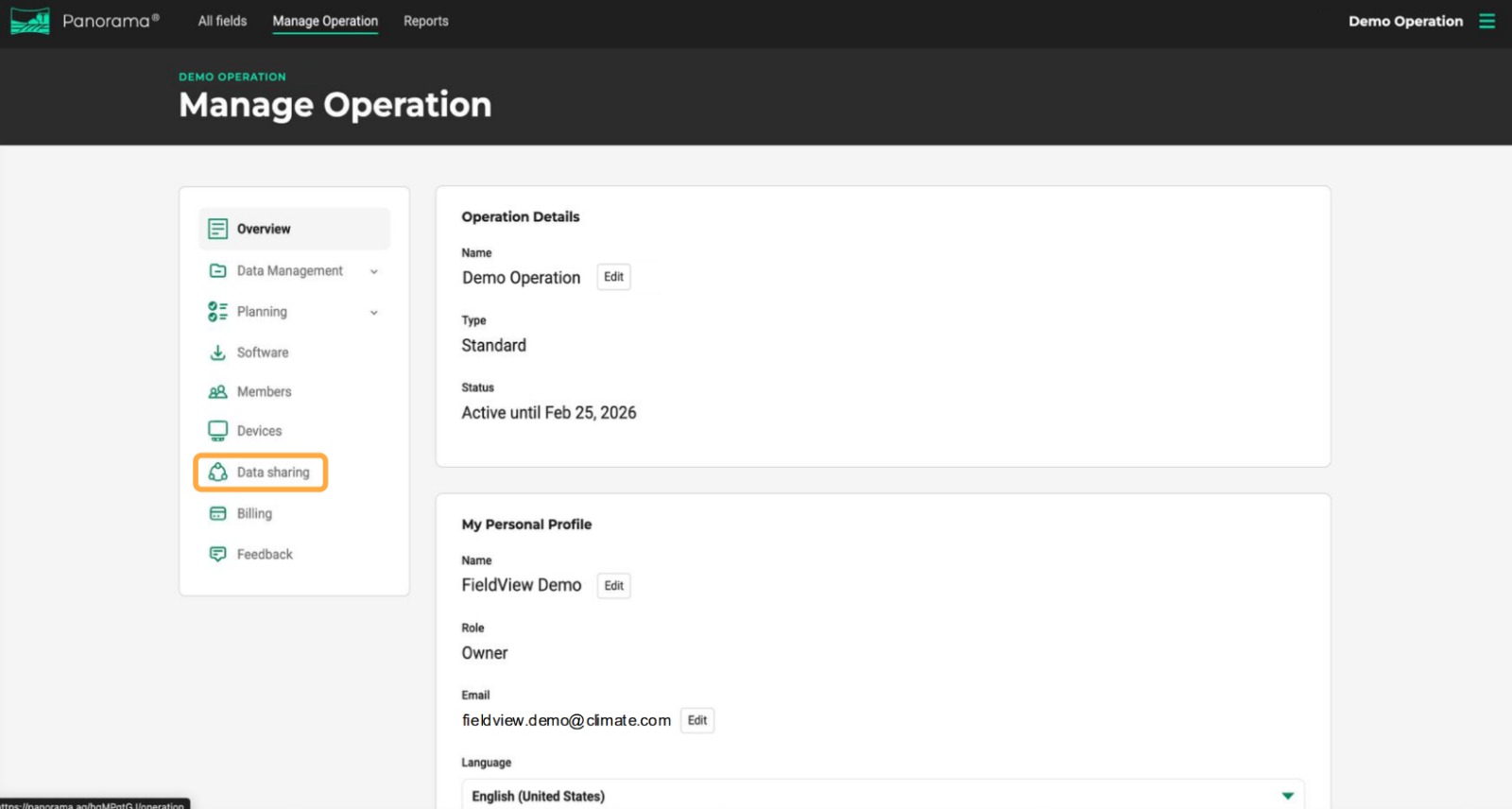Click the Panorama logo icon

pyautogui.click(x=30, y=21)
